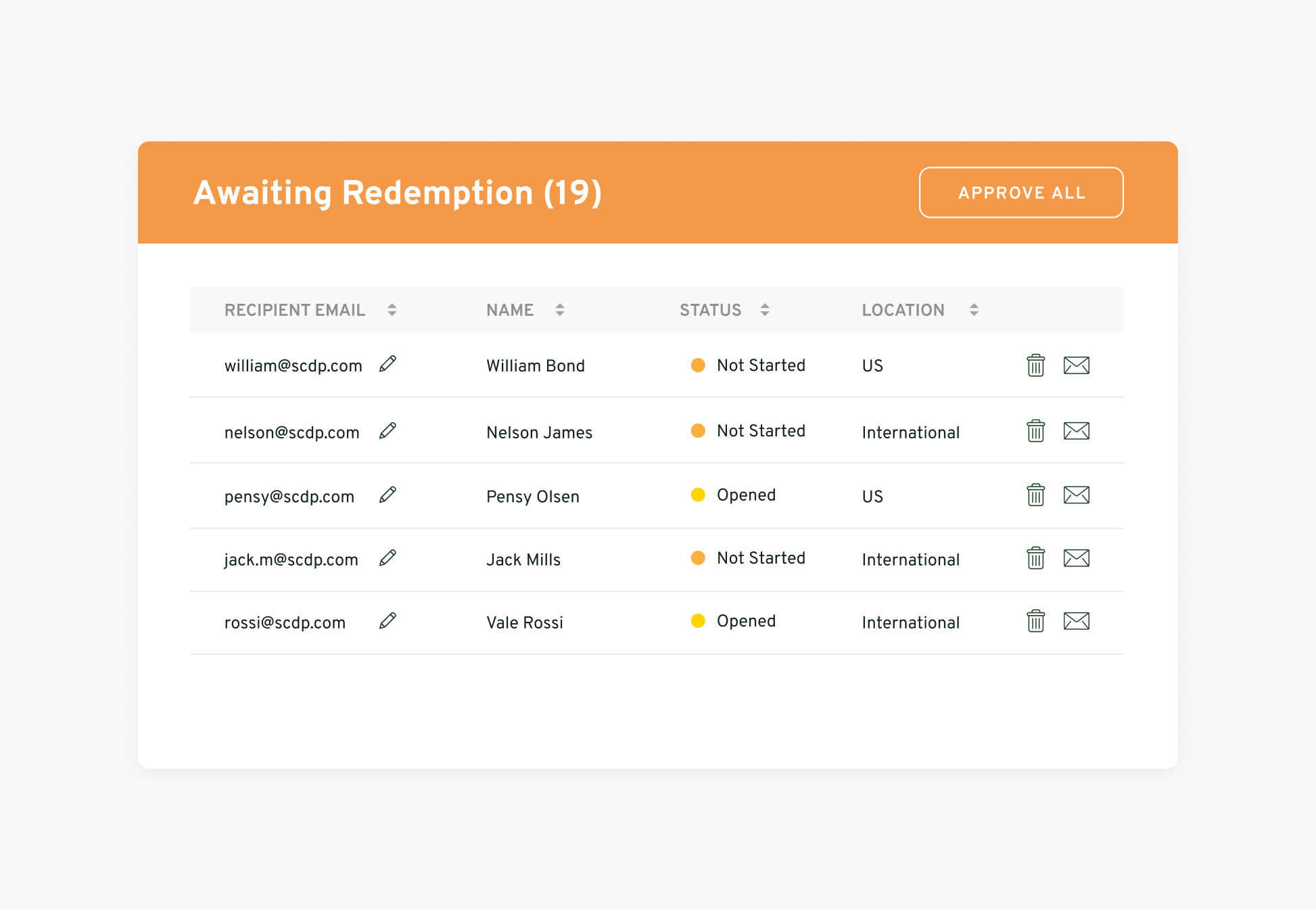Screen dimensions: 1316x910
Task: Click the jack.m@scdp.com email text
Action: tap(291, 560)
